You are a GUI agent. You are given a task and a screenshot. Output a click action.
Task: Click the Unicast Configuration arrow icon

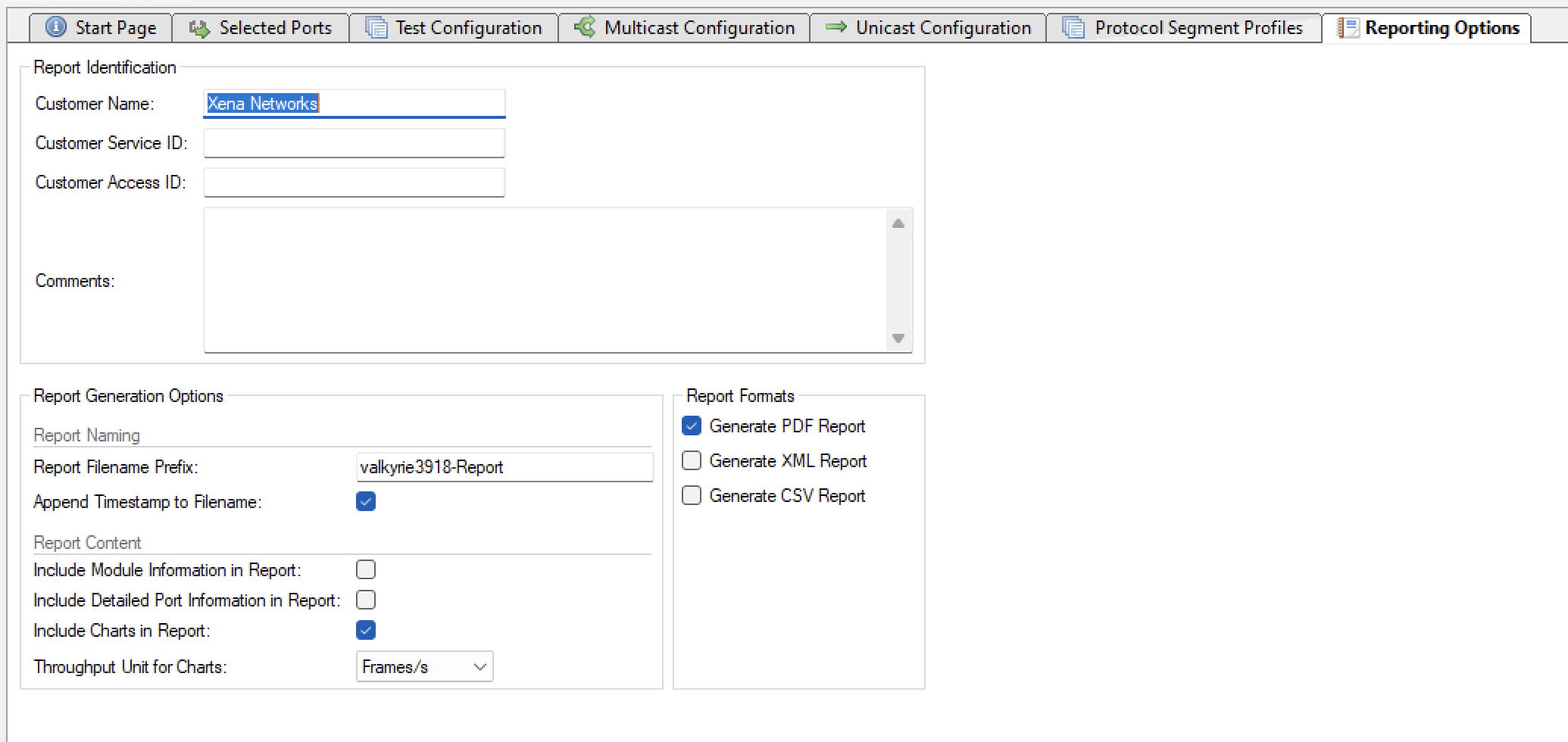pyautogui.click(x=836, y=27)
